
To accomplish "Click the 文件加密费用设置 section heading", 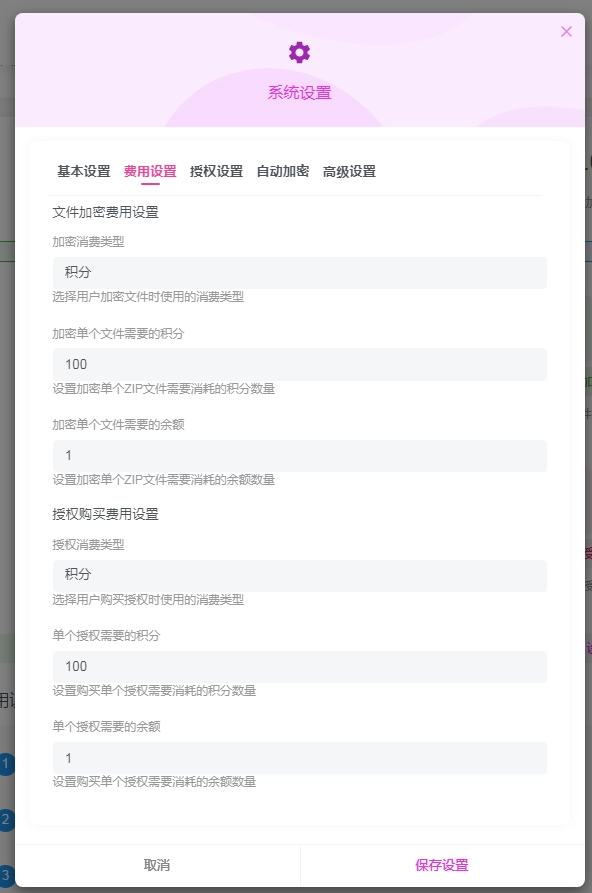I will 105,212.
